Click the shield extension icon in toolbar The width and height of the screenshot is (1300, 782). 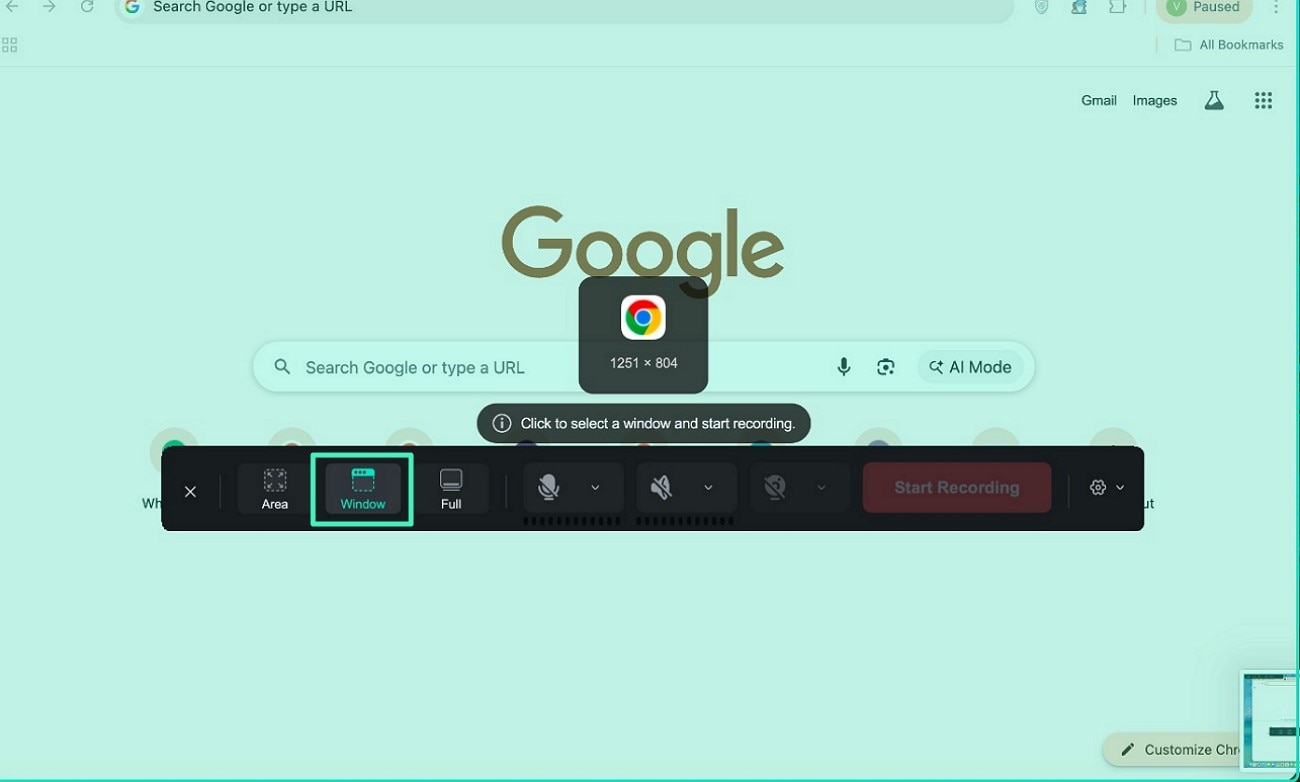click(1042, 7)
